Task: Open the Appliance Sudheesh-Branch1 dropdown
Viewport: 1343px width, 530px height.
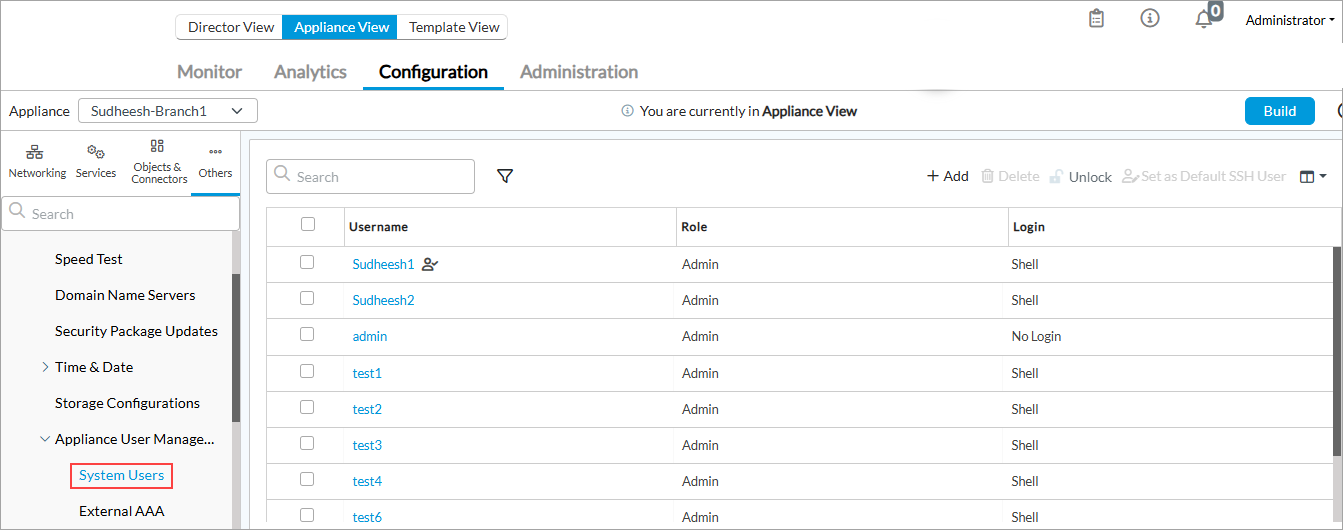Action: (x=167, y=111)
